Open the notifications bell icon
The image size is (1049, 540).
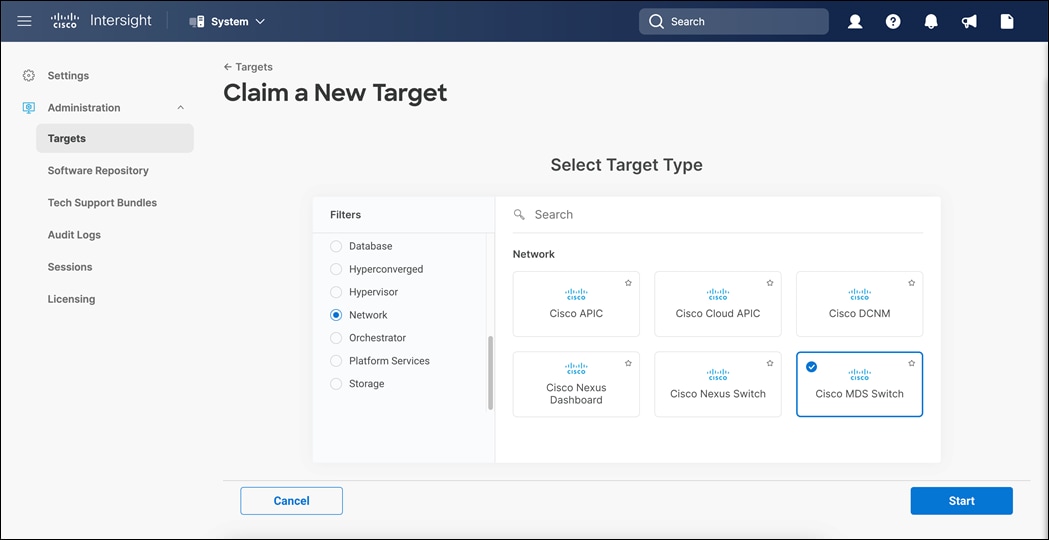click(x=931, y=22)
